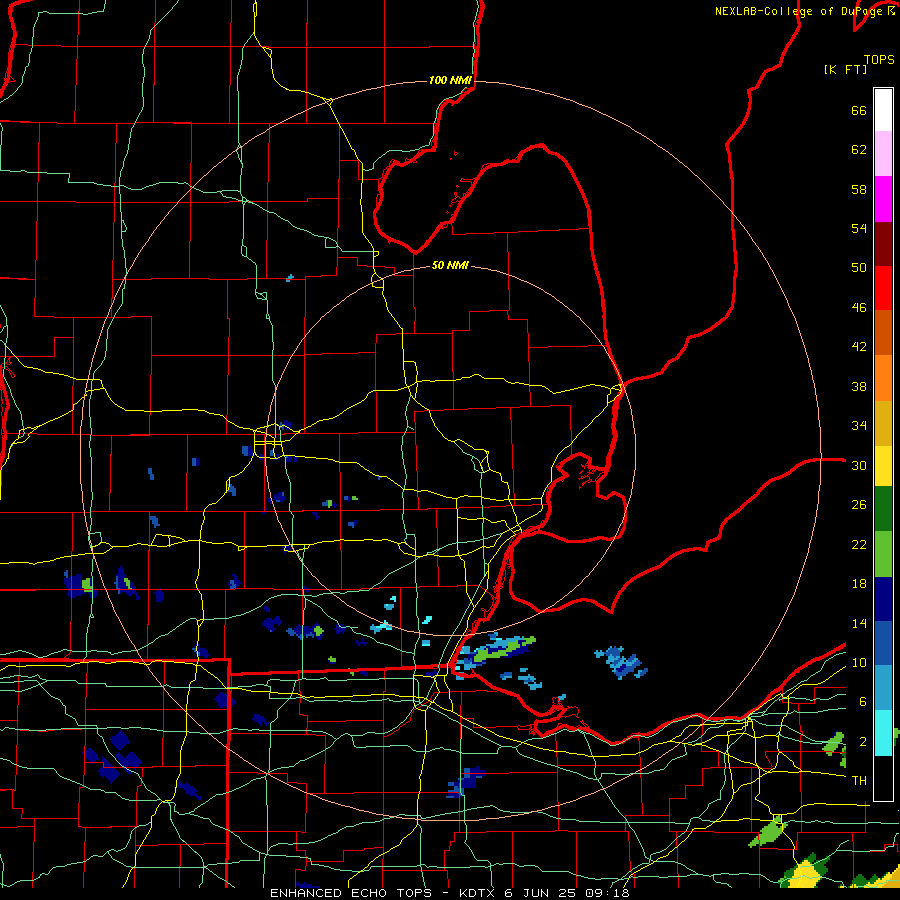Viewport: 900px width, 900px height.
Task: Click the TH threshold legend label
Action: pos(859,781)
